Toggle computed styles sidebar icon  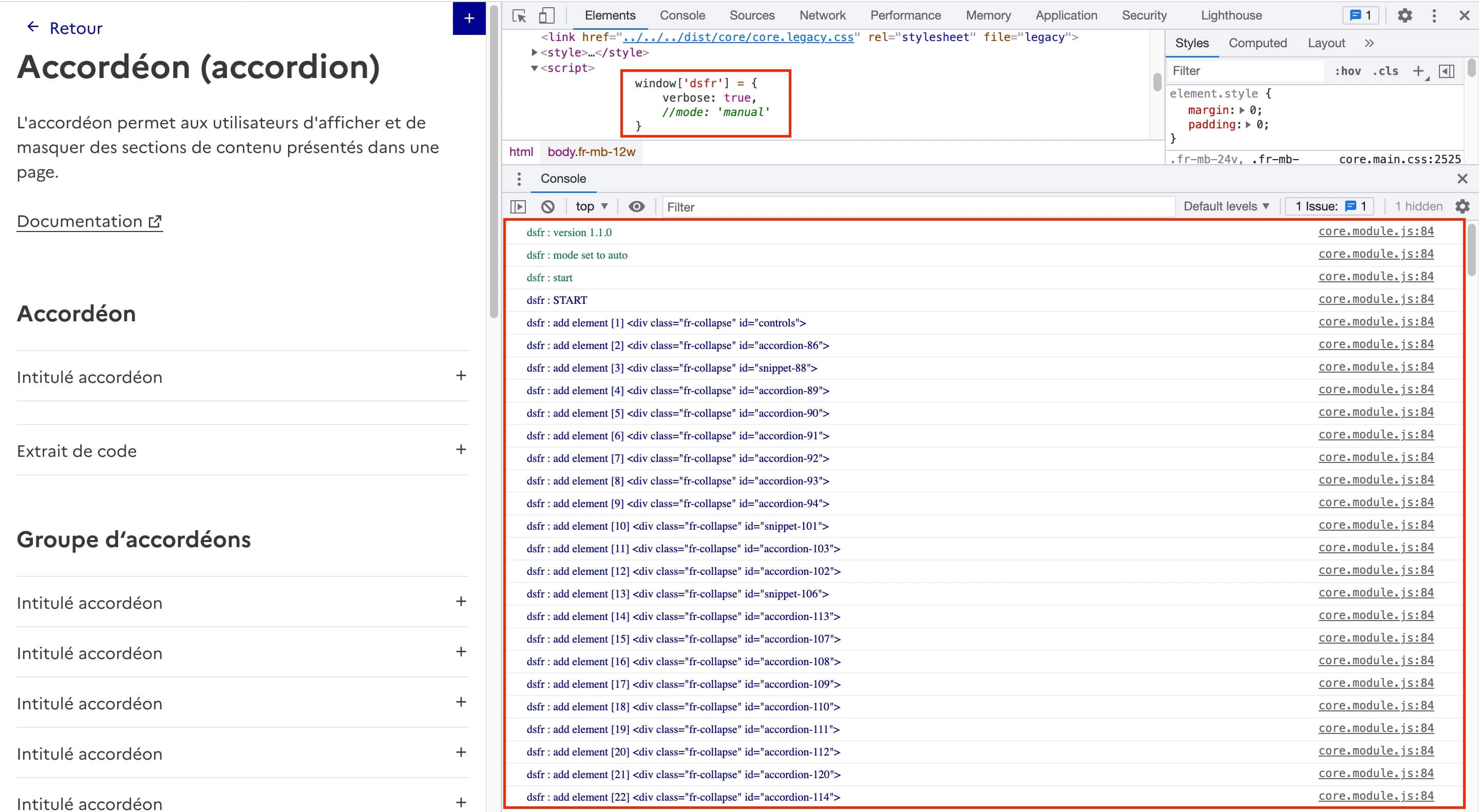coord(1446,71)
